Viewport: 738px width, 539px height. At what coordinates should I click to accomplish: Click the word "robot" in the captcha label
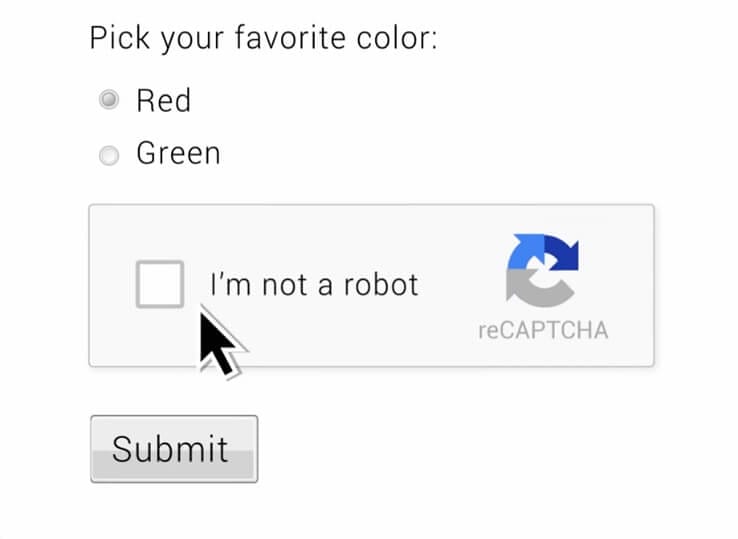[x=381, y=285]
